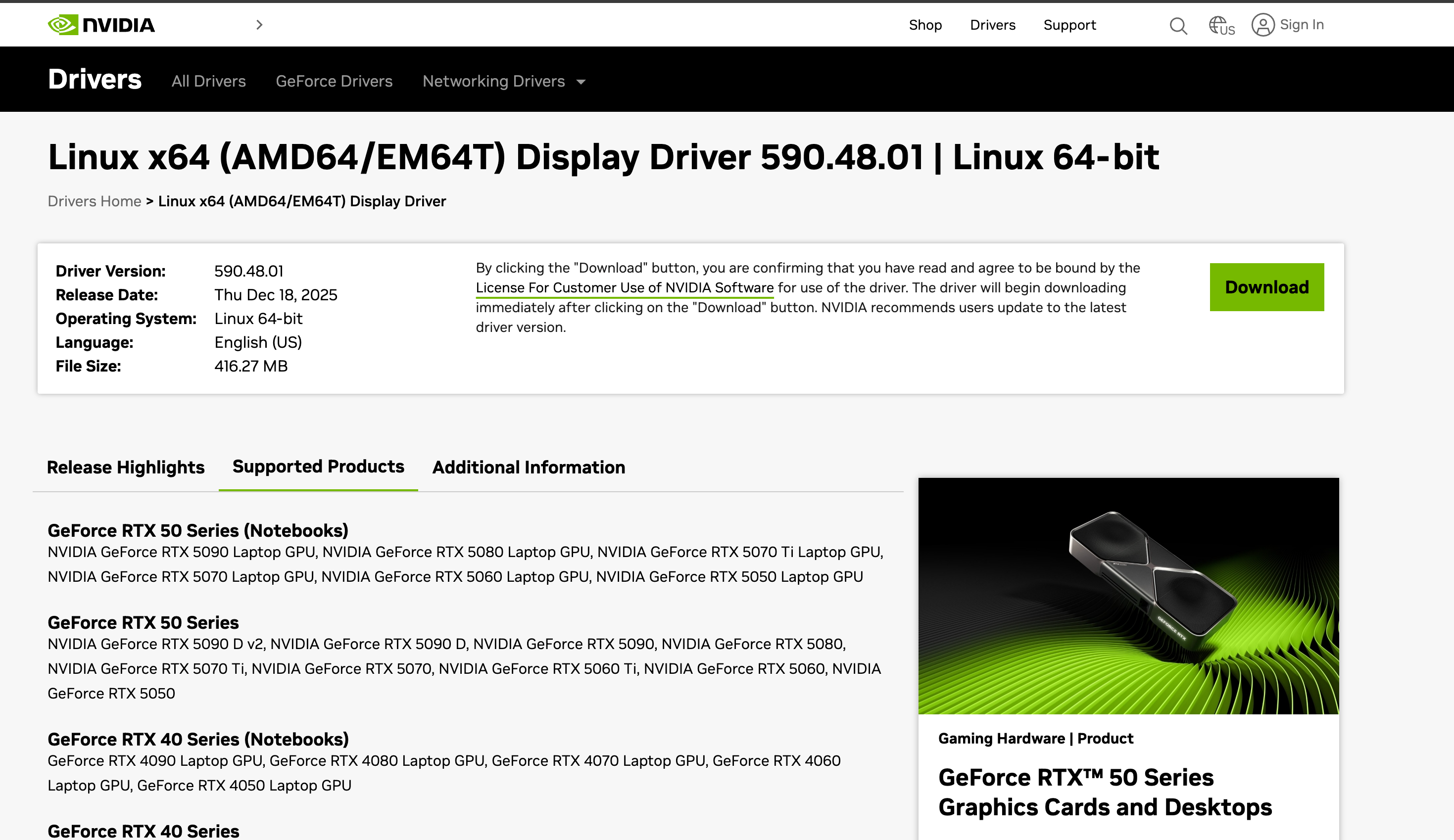Viewport: 1454px width, 840px height.
Task: Open the Support menu
Action: [1069, 25]
